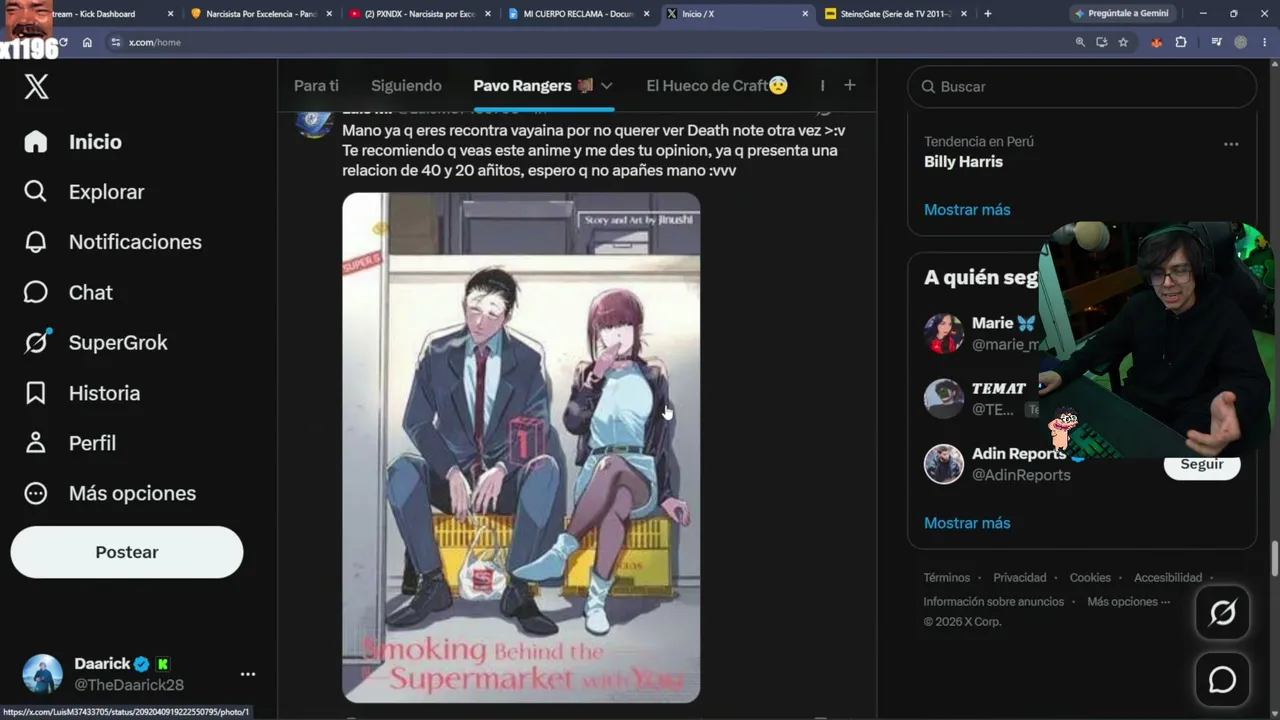Screen dimensions: 1280x720
Task: Open the browser media control icon
Action: (x=1216, y=43)
